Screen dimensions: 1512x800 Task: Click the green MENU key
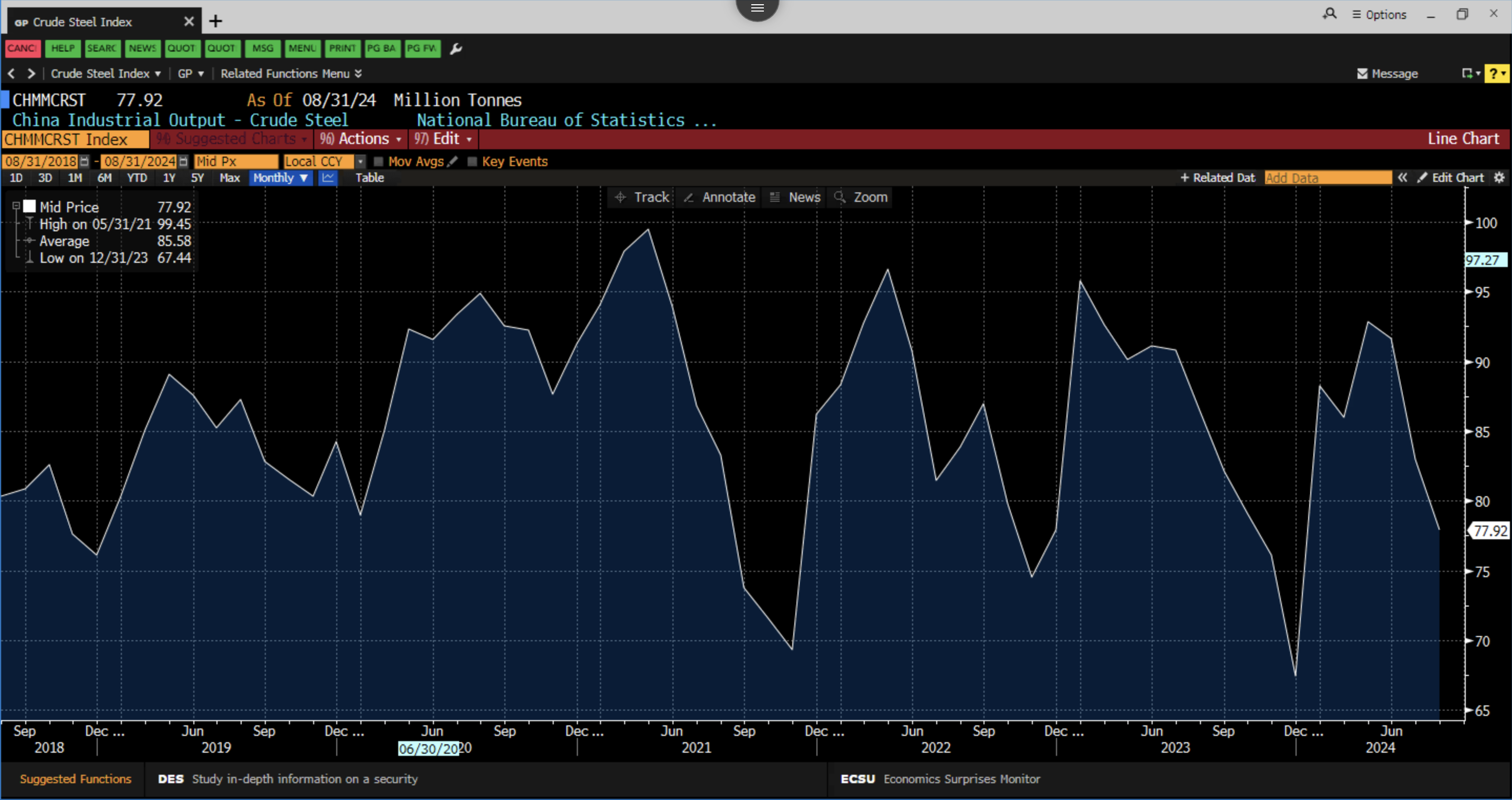[302, 48]
